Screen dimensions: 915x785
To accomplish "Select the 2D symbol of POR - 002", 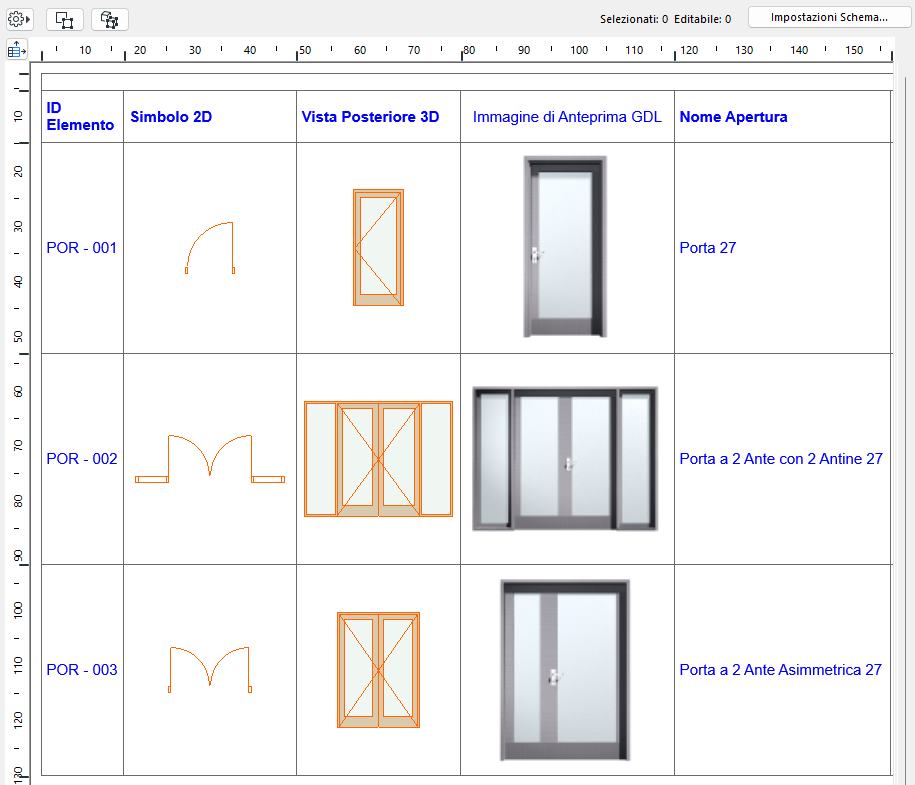I will pyautogui.click(x=210, y=459).
